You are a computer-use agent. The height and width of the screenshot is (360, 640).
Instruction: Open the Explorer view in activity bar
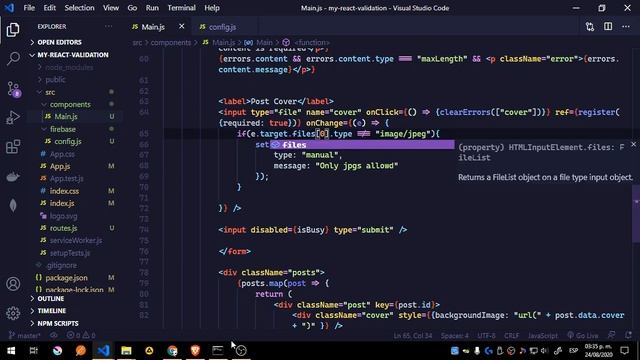pos(13,29)
